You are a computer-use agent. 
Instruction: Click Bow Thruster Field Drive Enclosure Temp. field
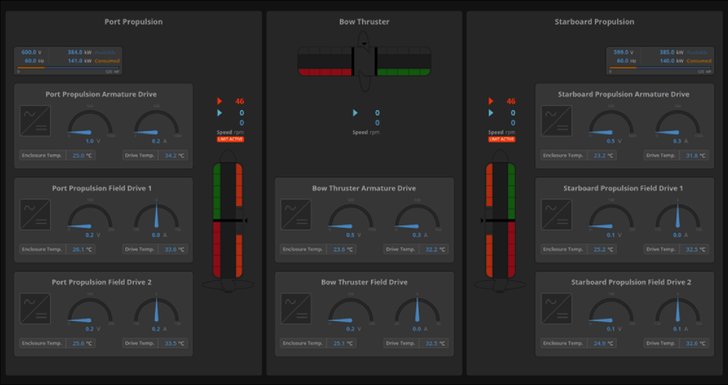click(x=318, y=343)
